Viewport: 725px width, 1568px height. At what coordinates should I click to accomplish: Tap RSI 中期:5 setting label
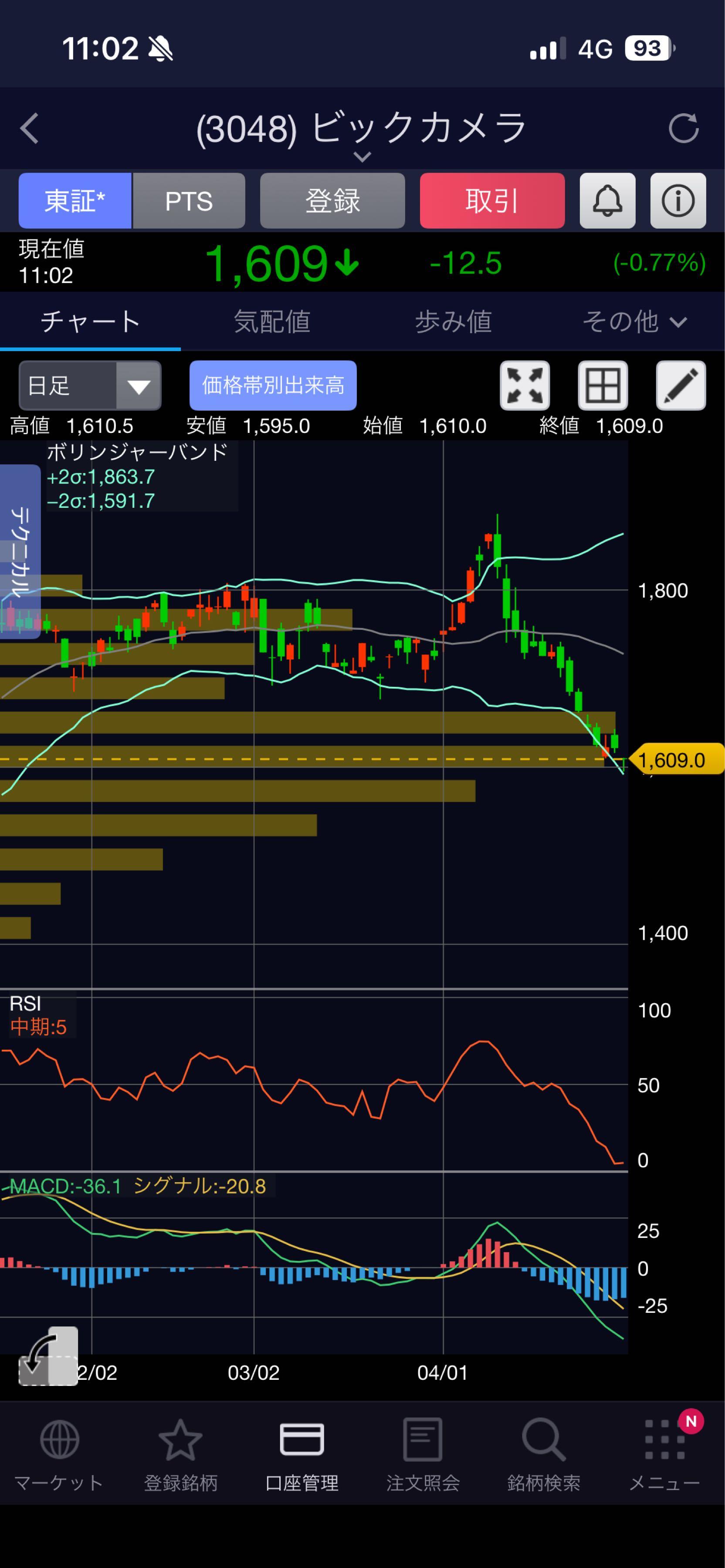pyautogui.click(x=38, y=1027)
